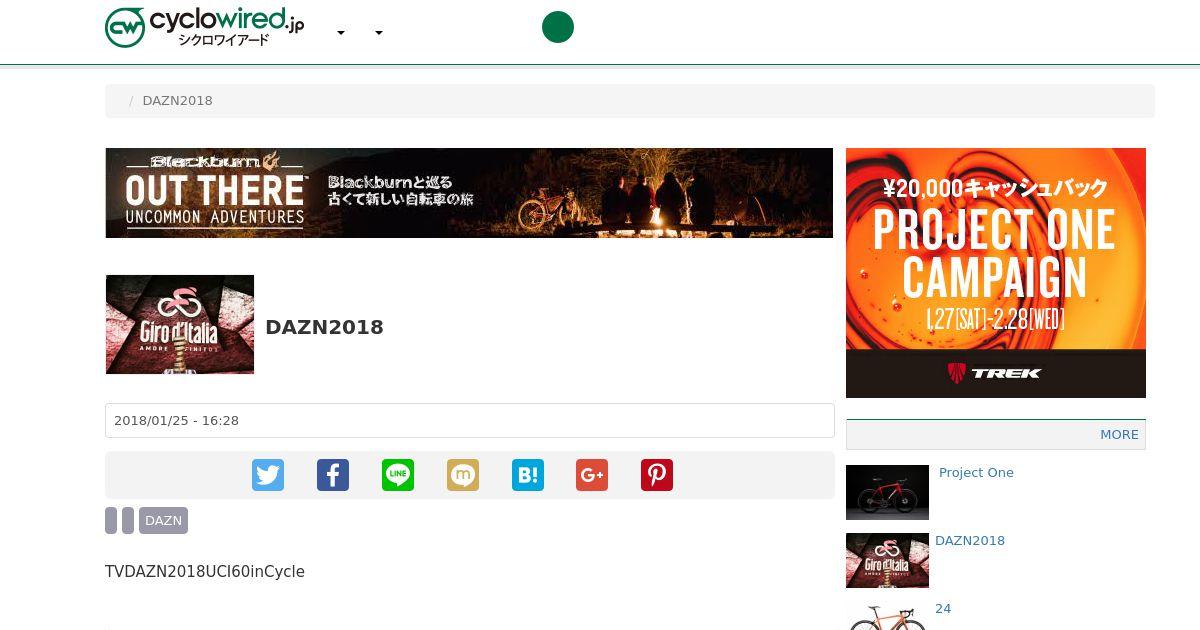Open the Project One sidebar article link
This screenshot has height=630, width=1200.
[976, 473]
